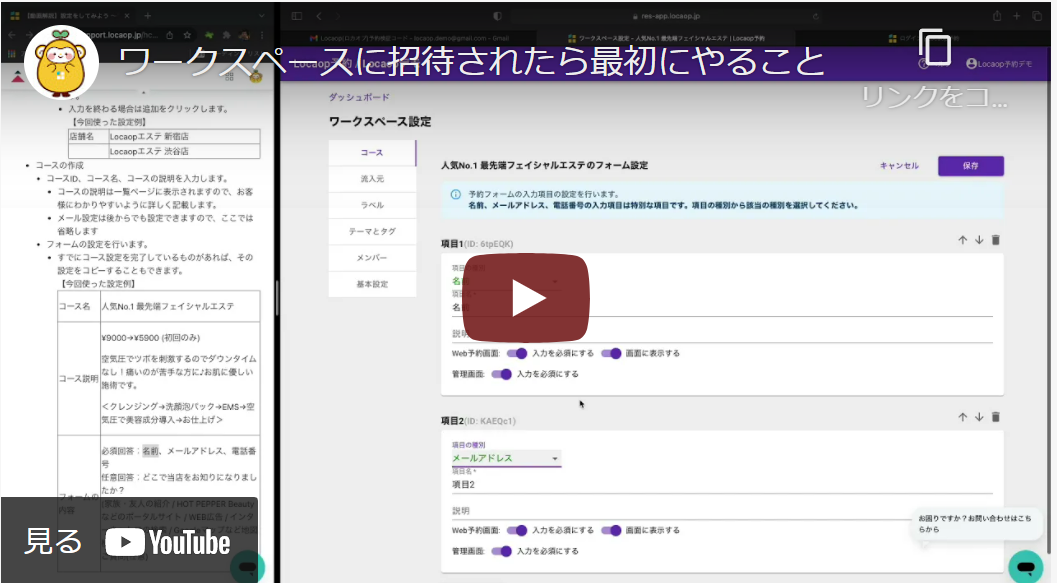This screenshot has width=1057, height=583.
Task: Click the copy-link icon near リンクをコピー
Action: point(935,47)
